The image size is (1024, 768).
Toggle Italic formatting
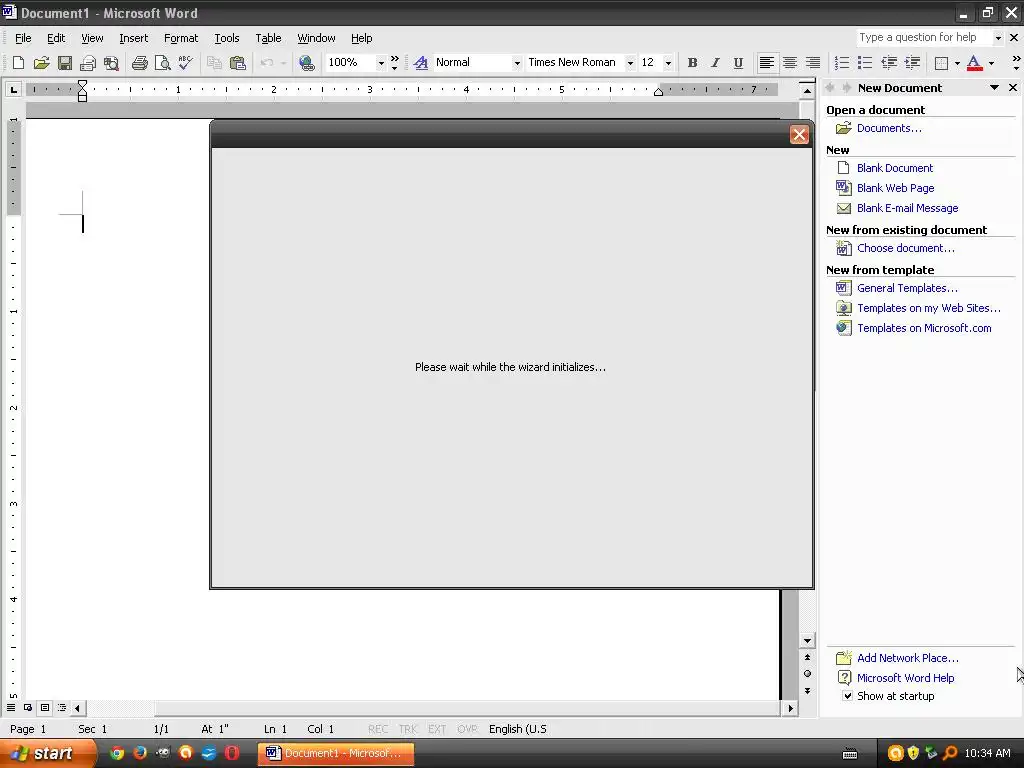715,63
